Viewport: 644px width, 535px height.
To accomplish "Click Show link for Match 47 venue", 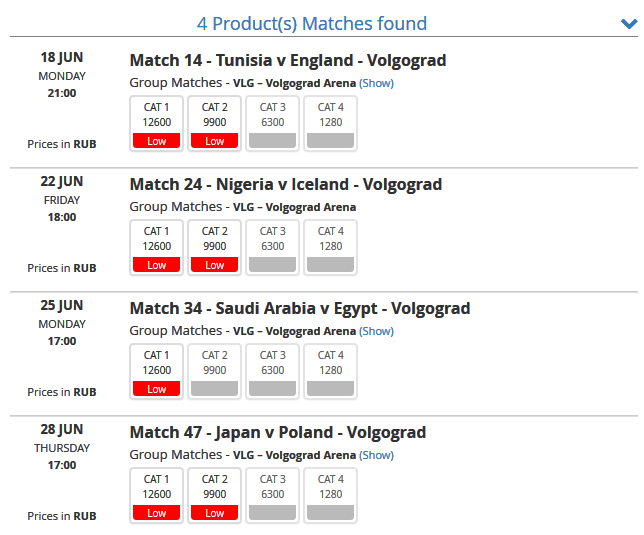I will tap(376, 455).
